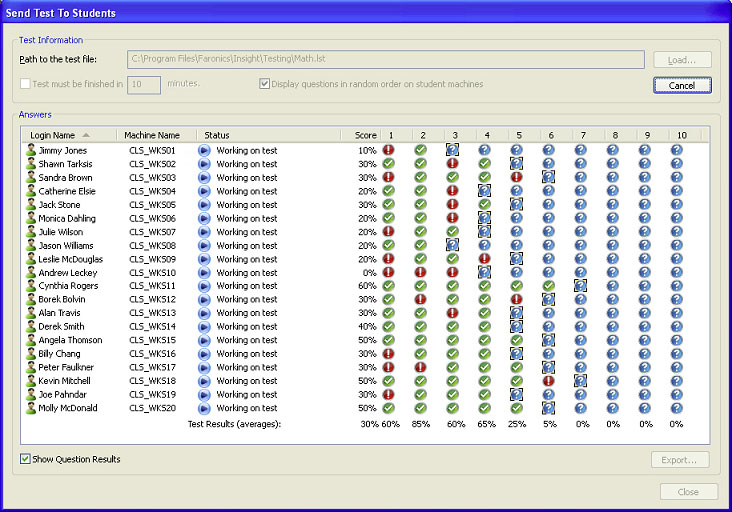
Task: Click Kevin Mitchell's red icon under question 6
Action: pyautogui.click(x=549, y=380)
